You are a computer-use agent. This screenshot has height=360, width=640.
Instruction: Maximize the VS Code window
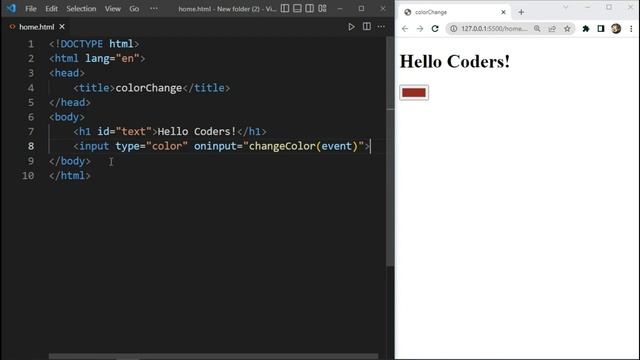coord(361,9)
